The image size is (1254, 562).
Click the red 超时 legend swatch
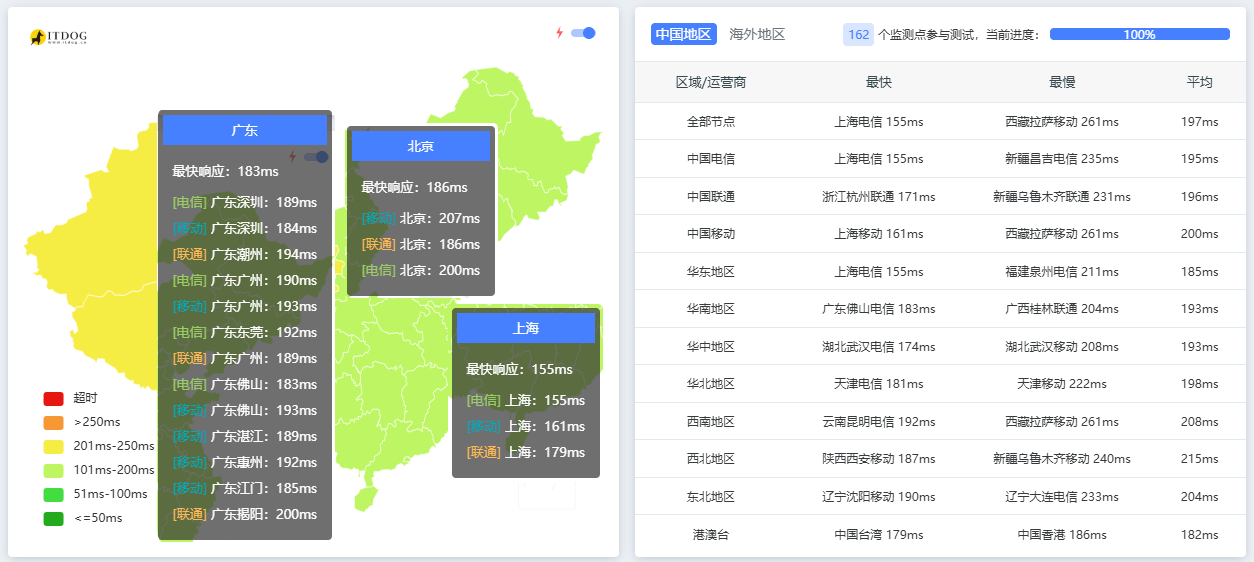[53, 398]
